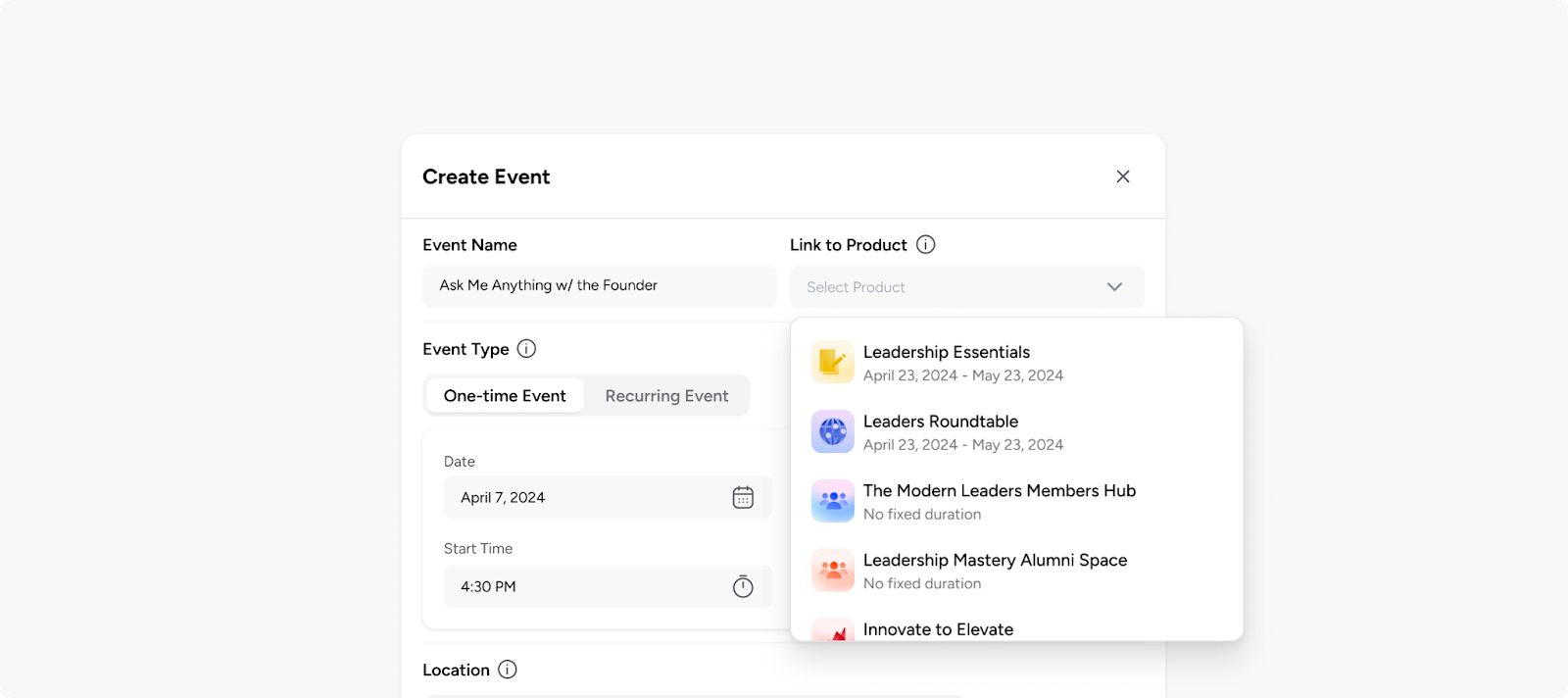Screen dimensions: 1568x698
Task: Edit the Event Name field
Action: (600, 286)
